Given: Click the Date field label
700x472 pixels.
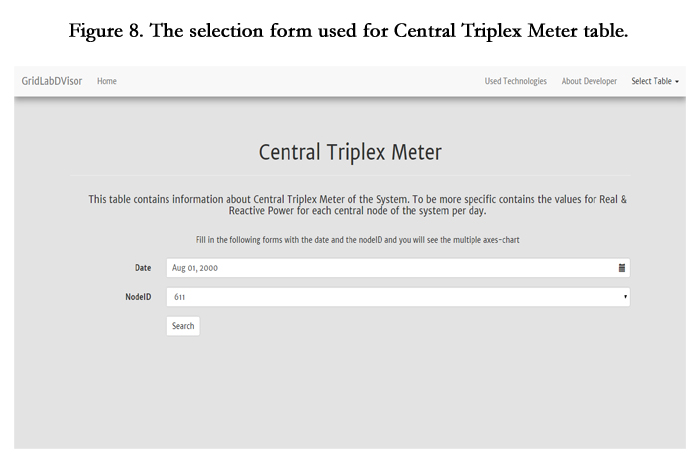Looking at the screenshot, I should point(143,268).
